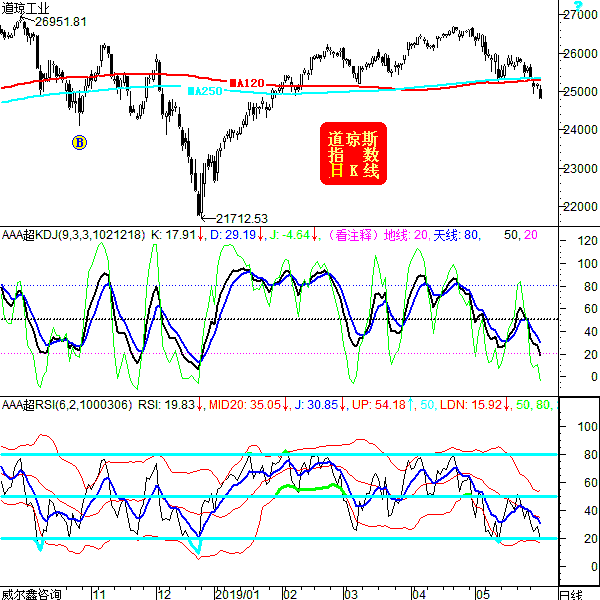This screenshot has width=600, height=600.
Task: Click the 日线 period label
Action: tap(571, 594)
